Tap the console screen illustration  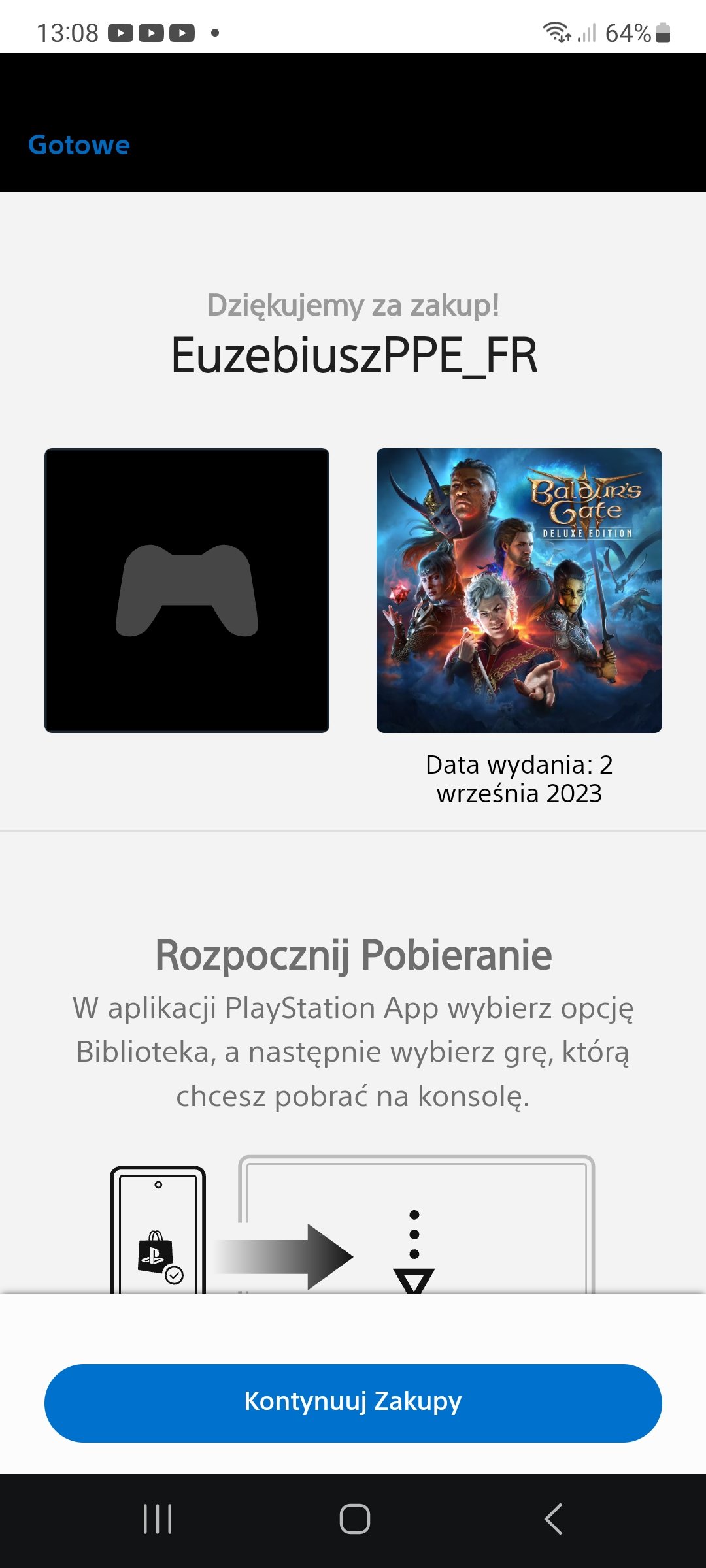(x=416, y=1224)
